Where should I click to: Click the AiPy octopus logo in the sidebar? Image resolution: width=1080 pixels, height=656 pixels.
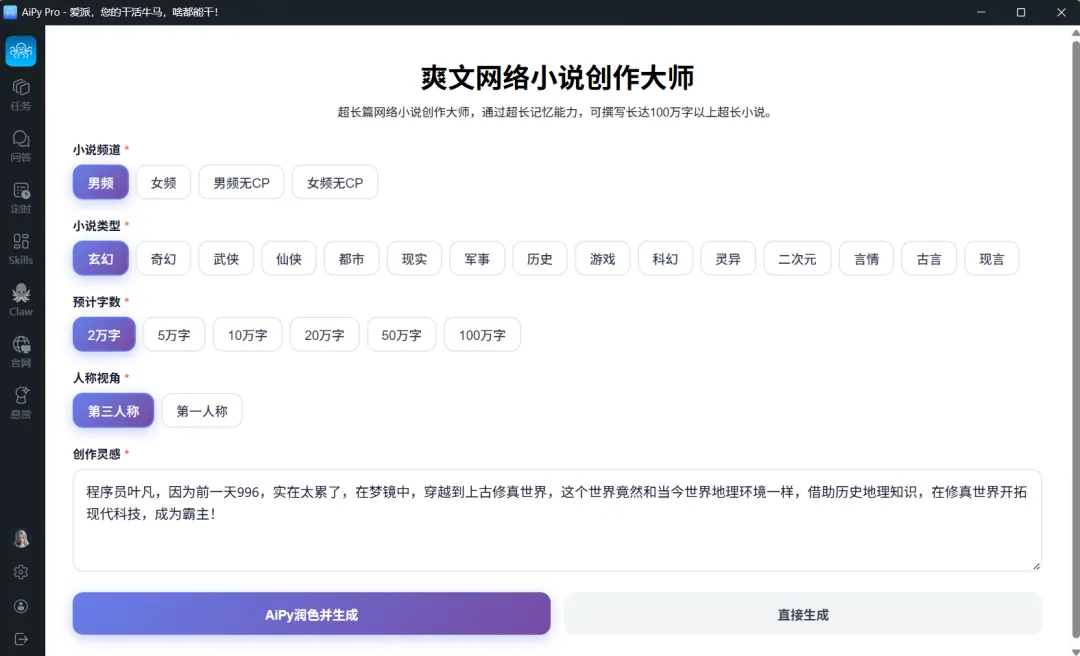[x=21, y=51]
